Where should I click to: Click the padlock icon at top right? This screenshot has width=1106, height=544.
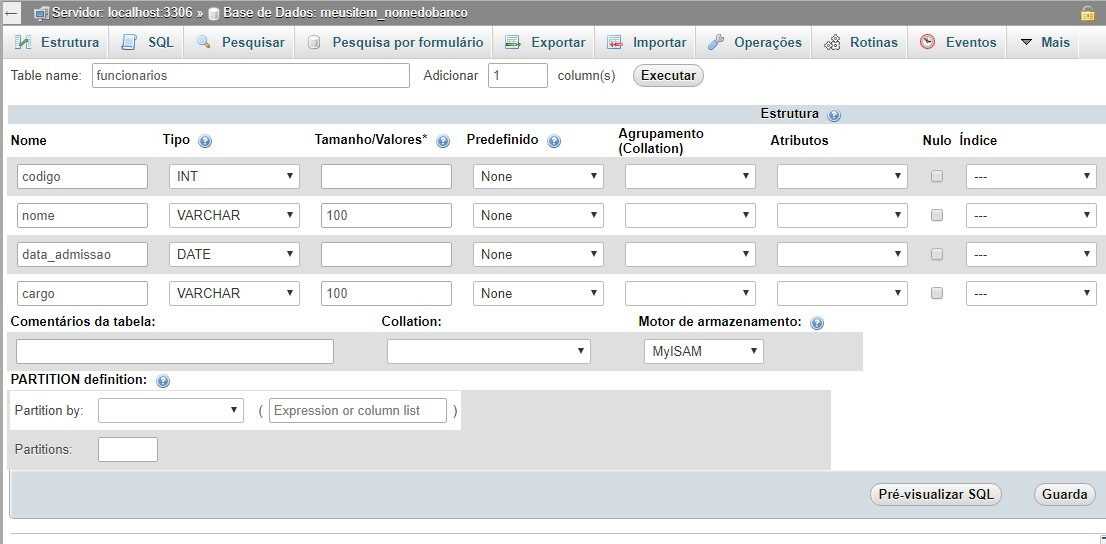click(1087, 13)
